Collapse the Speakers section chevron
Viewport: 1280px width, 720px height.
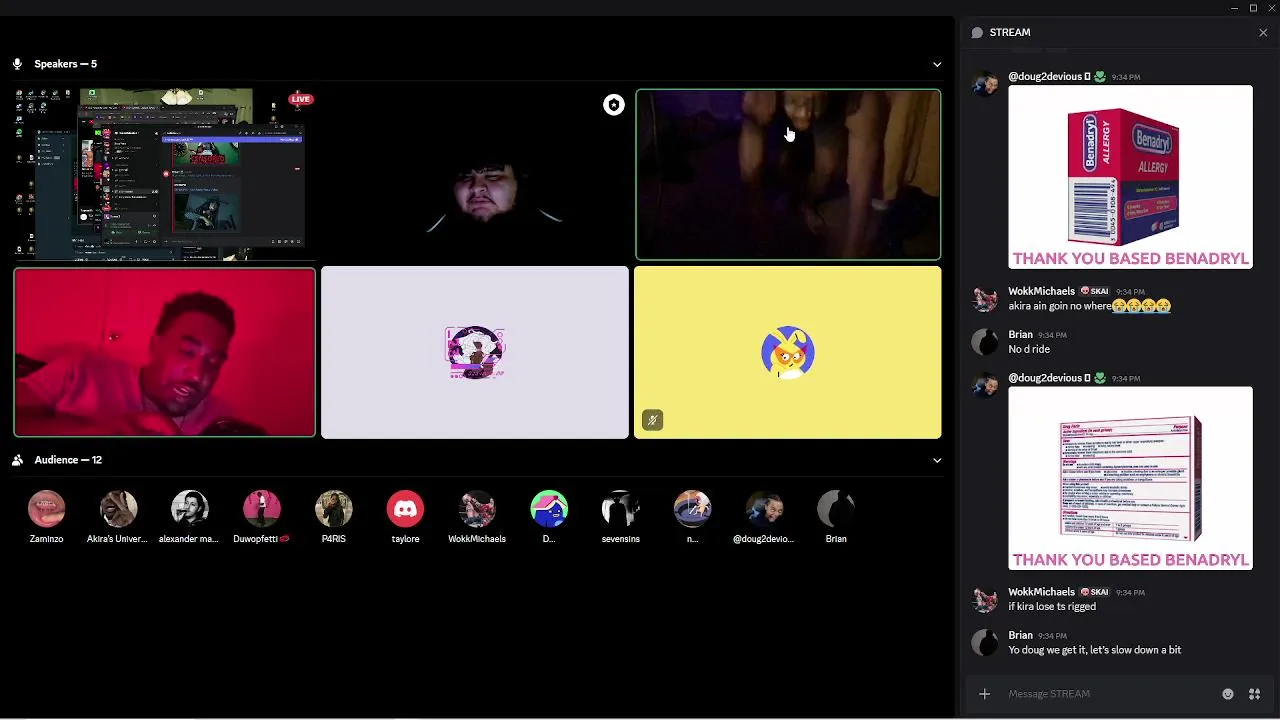(x=937, y=64)
